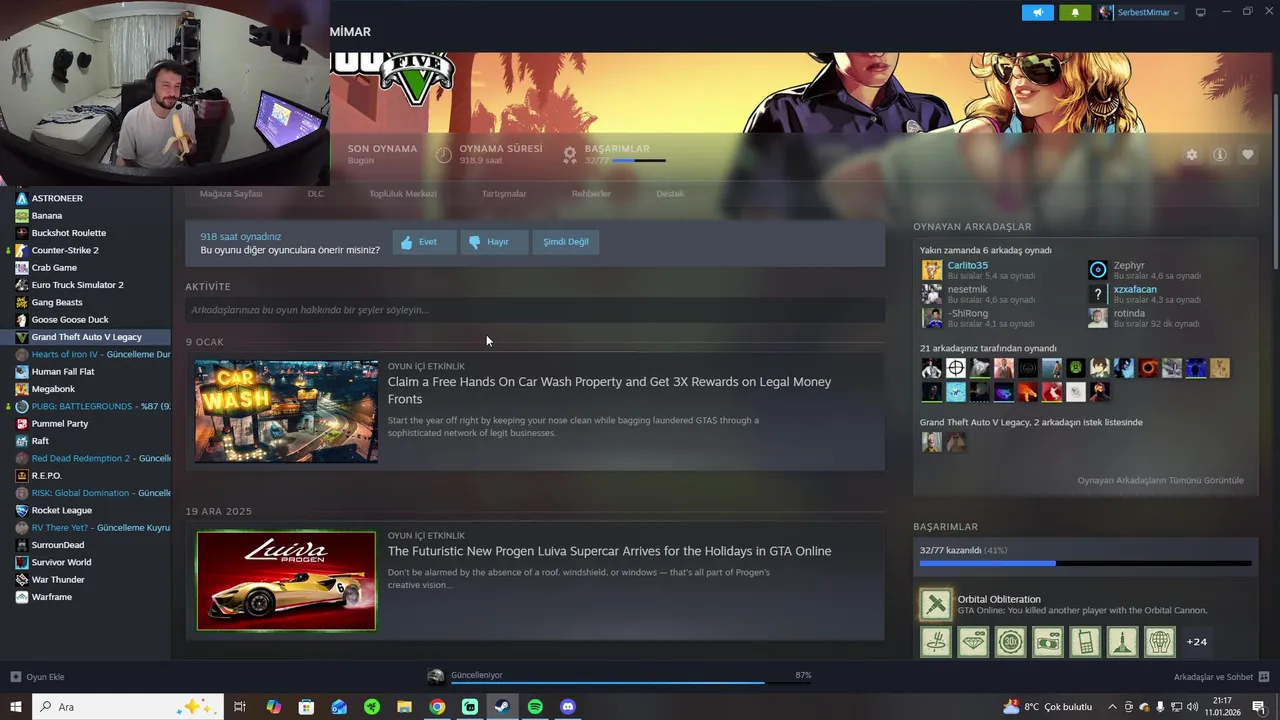1280x720 pixels.
Task: Open friend Carlito35 profile
Action: 967,266
